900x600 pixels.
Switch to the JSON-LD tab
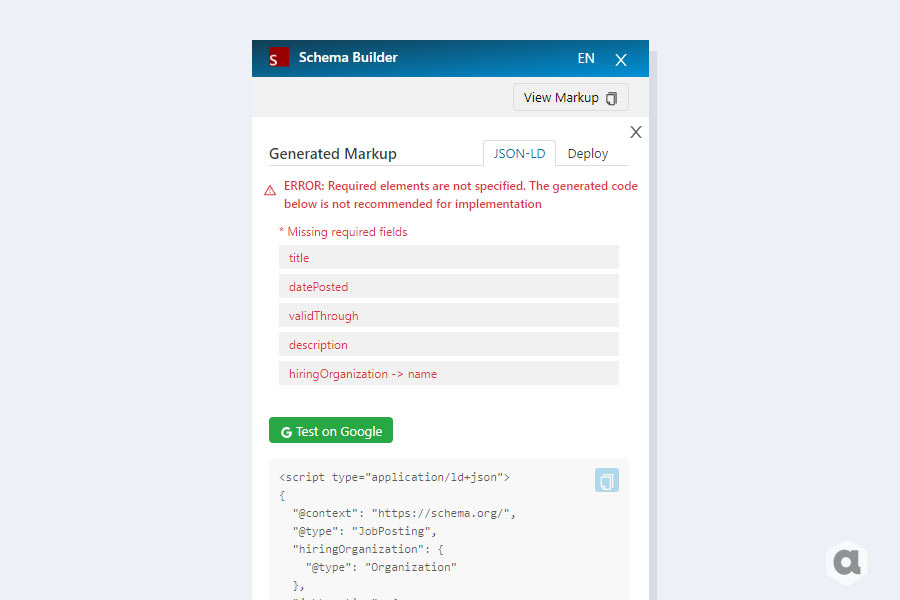click(519, 154)
